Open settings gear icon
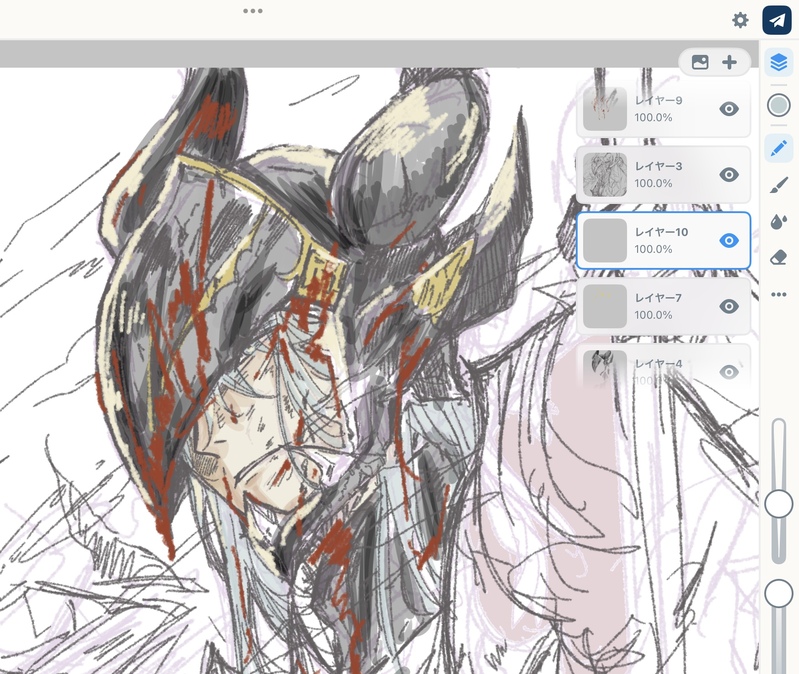The height and width of the screenshot is (674, 799). tap(740, 20)
